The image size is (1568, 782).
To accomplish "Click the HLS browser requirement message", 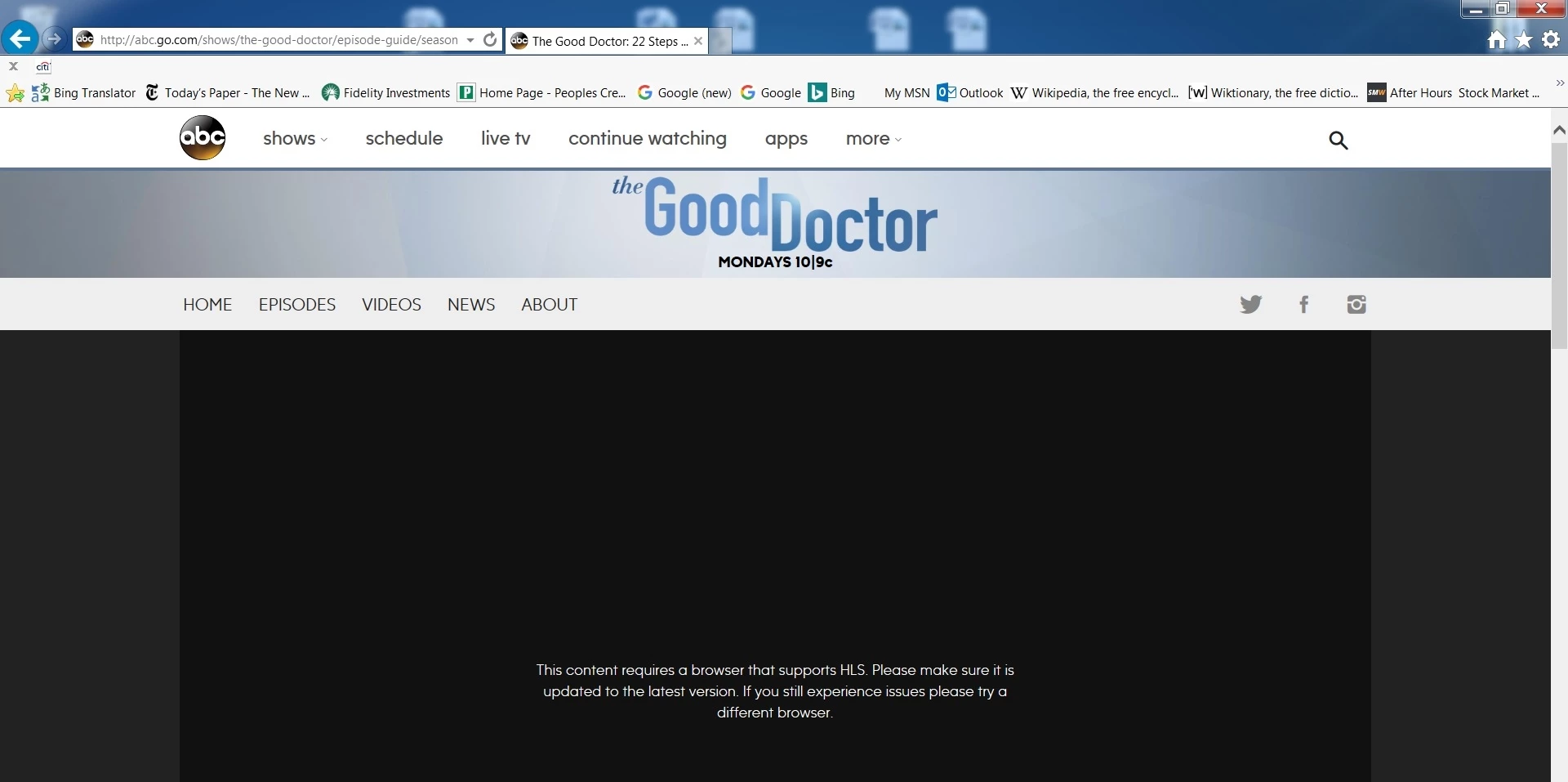I will pyautogui.click(x=775, y=691).
